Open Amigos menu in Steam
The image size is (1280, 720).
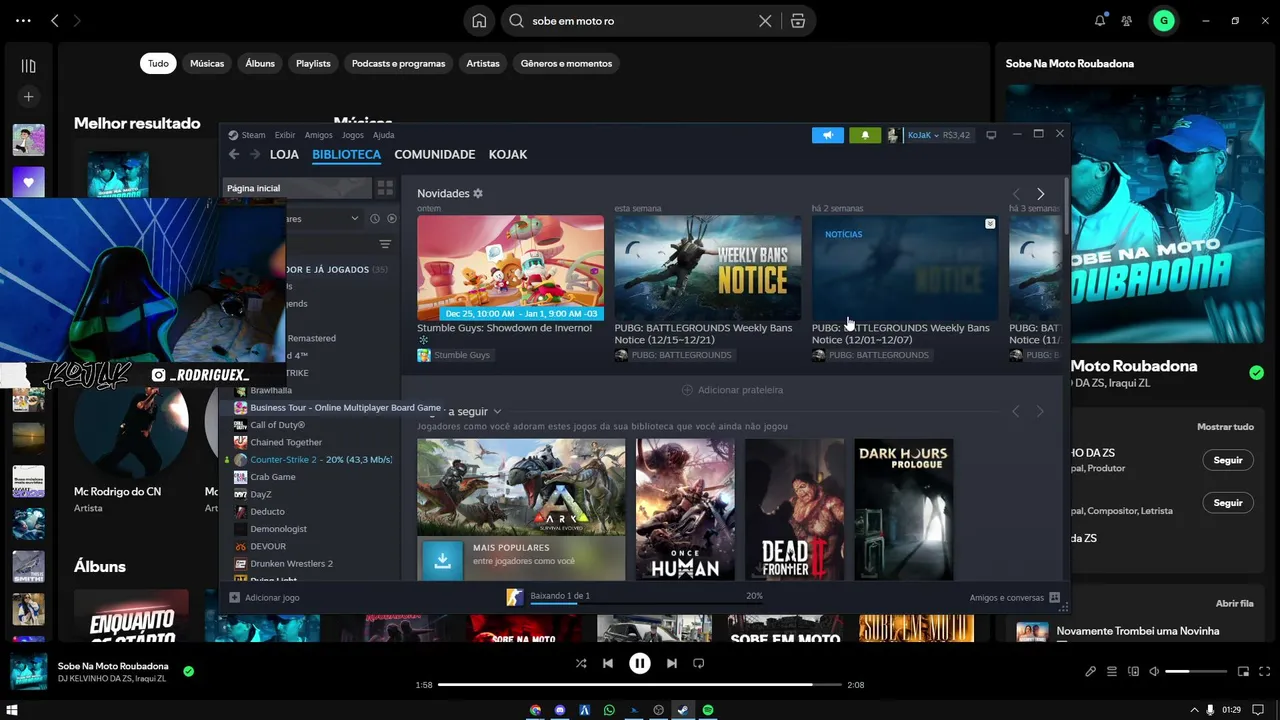click(318, 135)
